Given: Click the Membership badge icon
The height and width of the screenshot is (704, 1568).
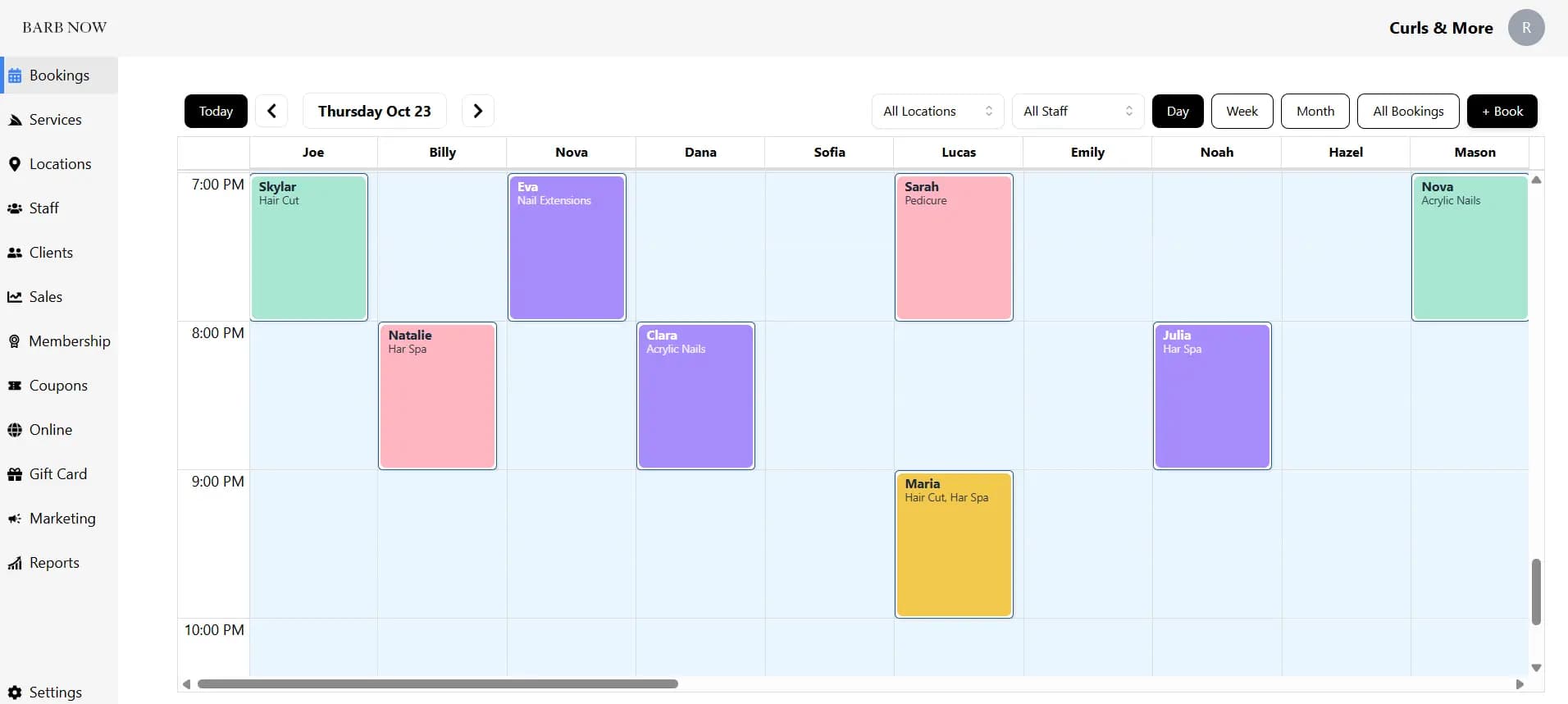Looking at the screenshot, I should [15, 341].
